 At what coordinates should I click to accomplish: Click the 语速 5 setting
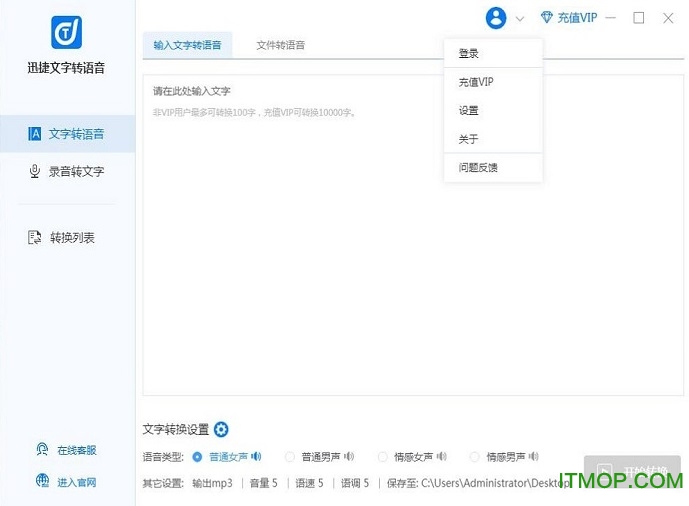pos(309,483)
